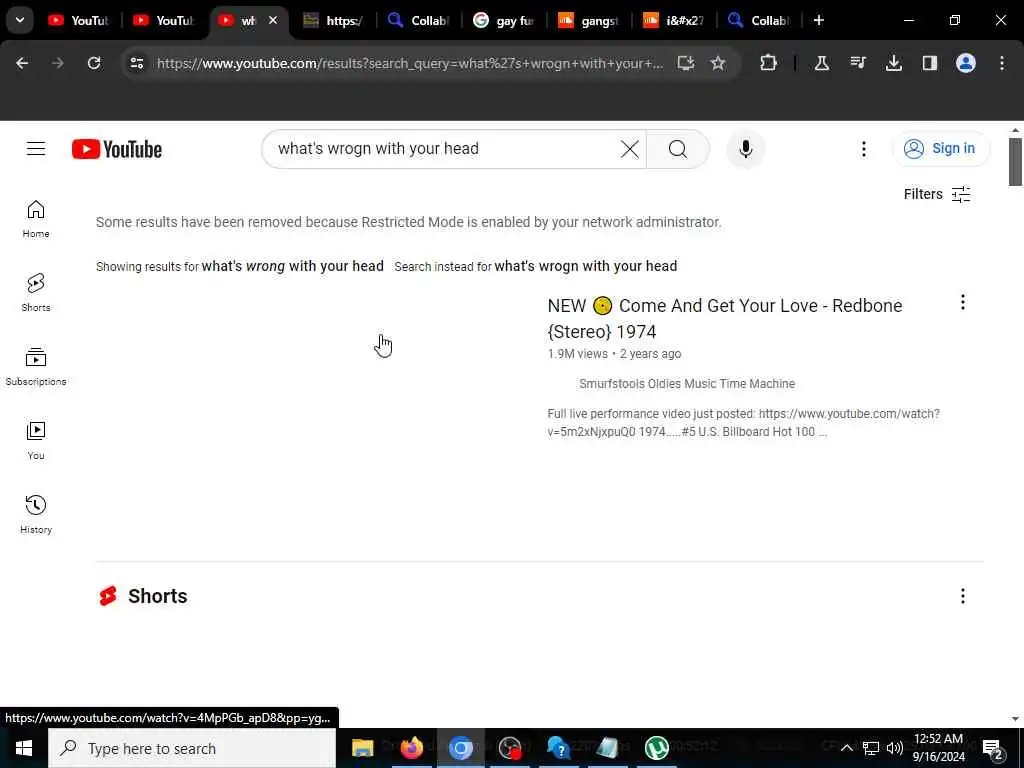Image resolution: width=1024 pixels, height=768 pixels.
Task: View site information icon in address bar
Action: [136, 63]
